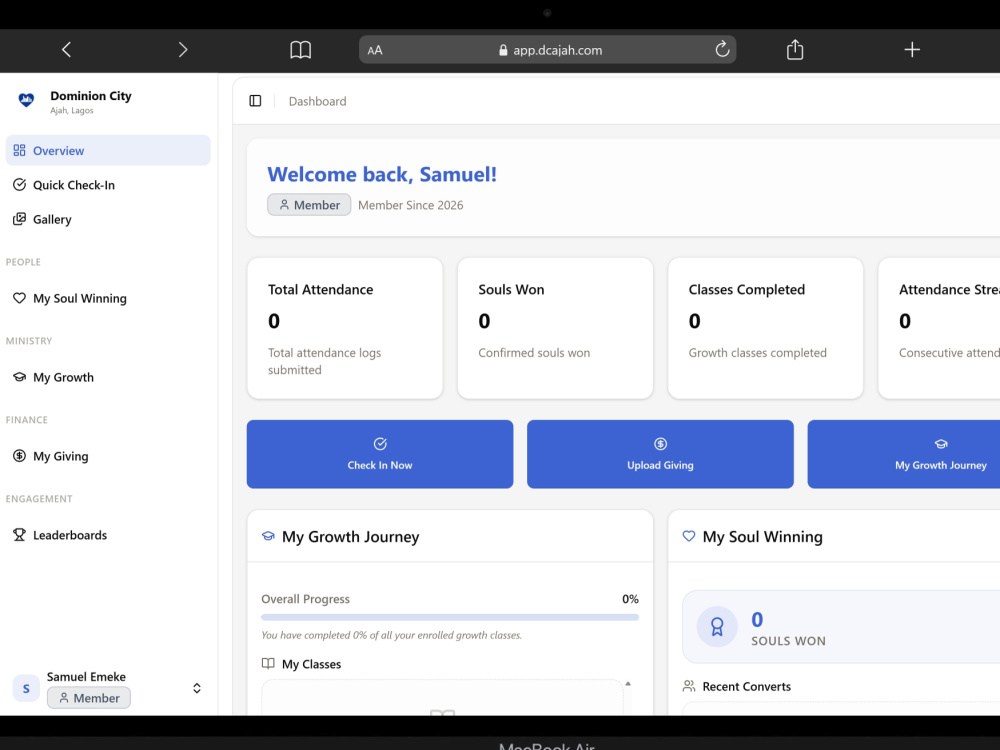This screenshot has height=750, width=1000.
Task: Click the blue My Growth Journey button
Action: coord(904,454)
